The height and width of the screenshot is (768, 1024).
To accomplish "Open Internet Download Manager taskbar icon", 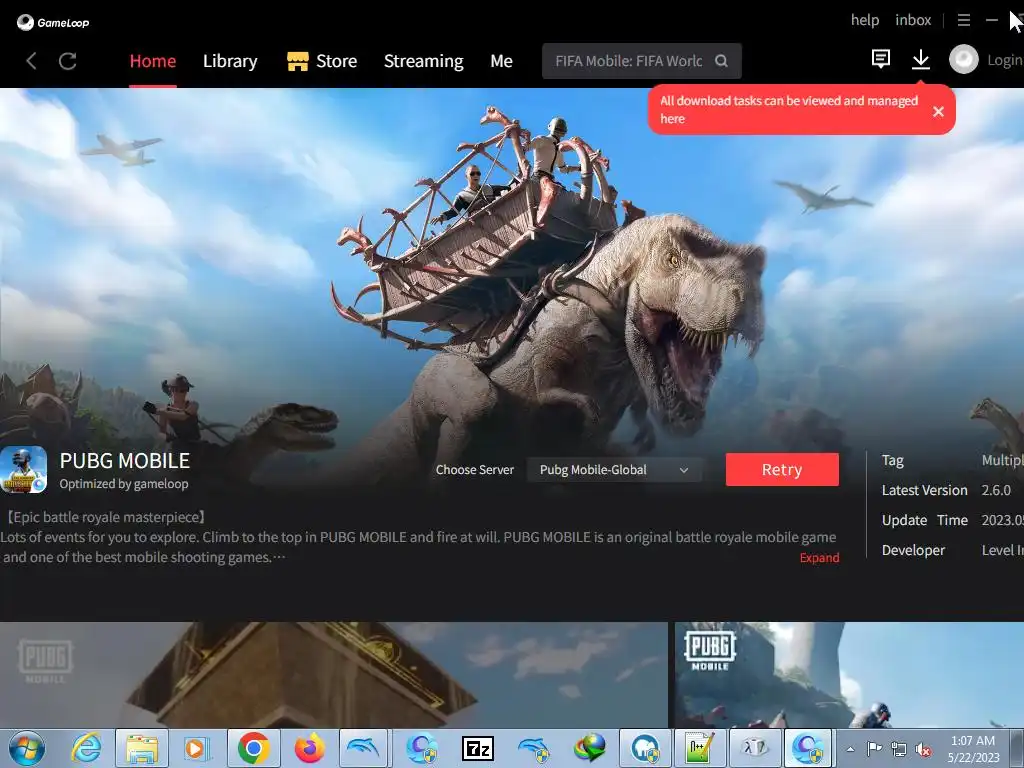I will (590, 748).
